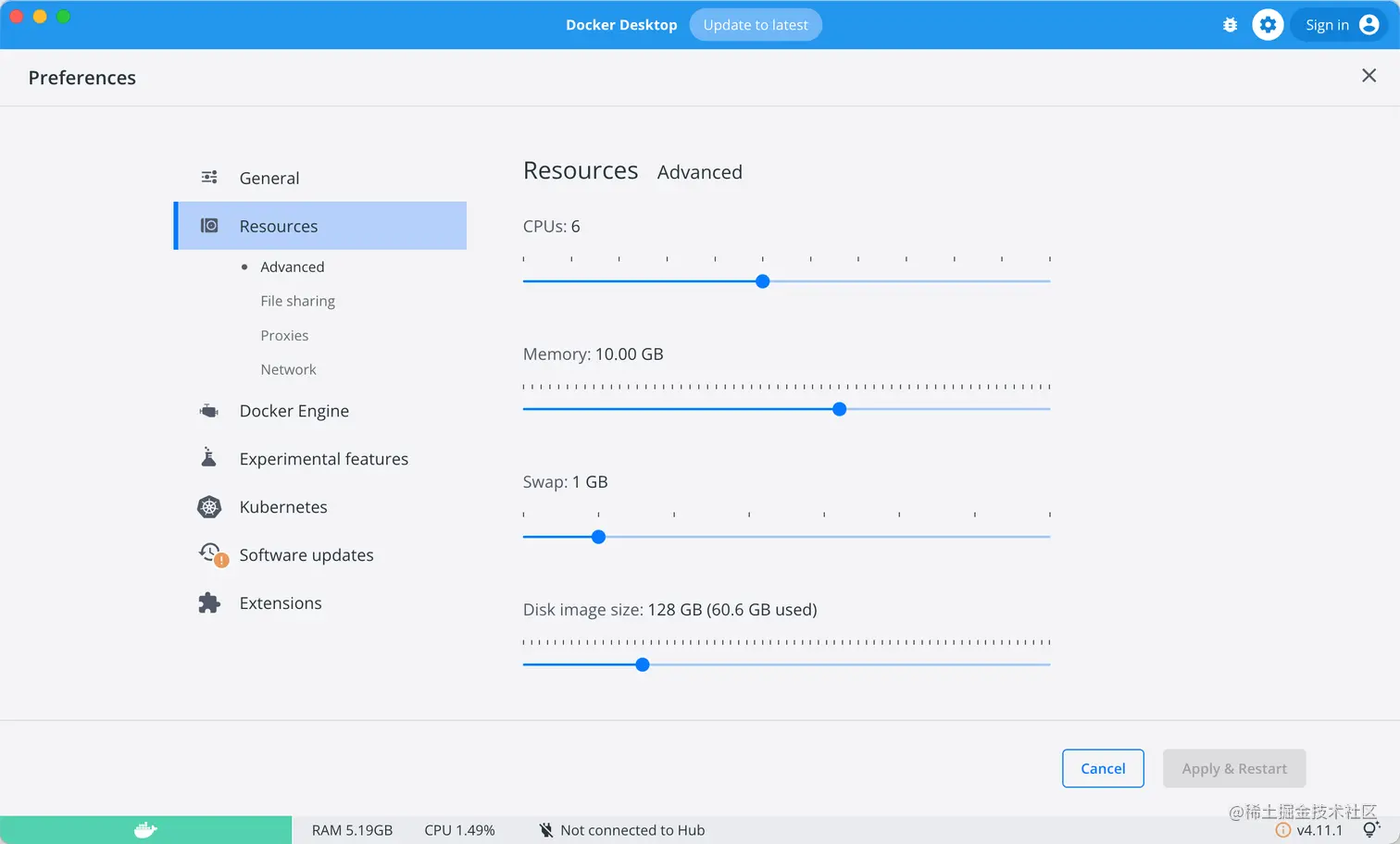Click the 'CPUs: 6' label
Viewport: 1400px width, 844px height.
click(552, 226)
